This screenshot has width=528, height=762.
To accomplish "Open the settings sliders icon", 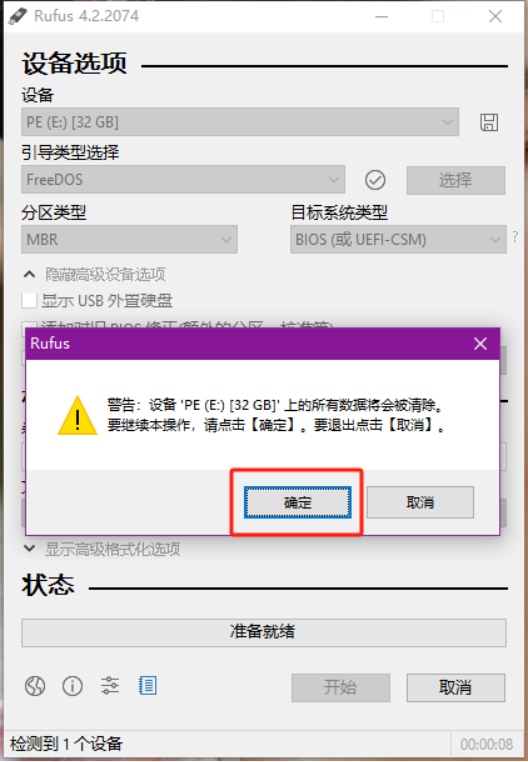I will (110, 686).
